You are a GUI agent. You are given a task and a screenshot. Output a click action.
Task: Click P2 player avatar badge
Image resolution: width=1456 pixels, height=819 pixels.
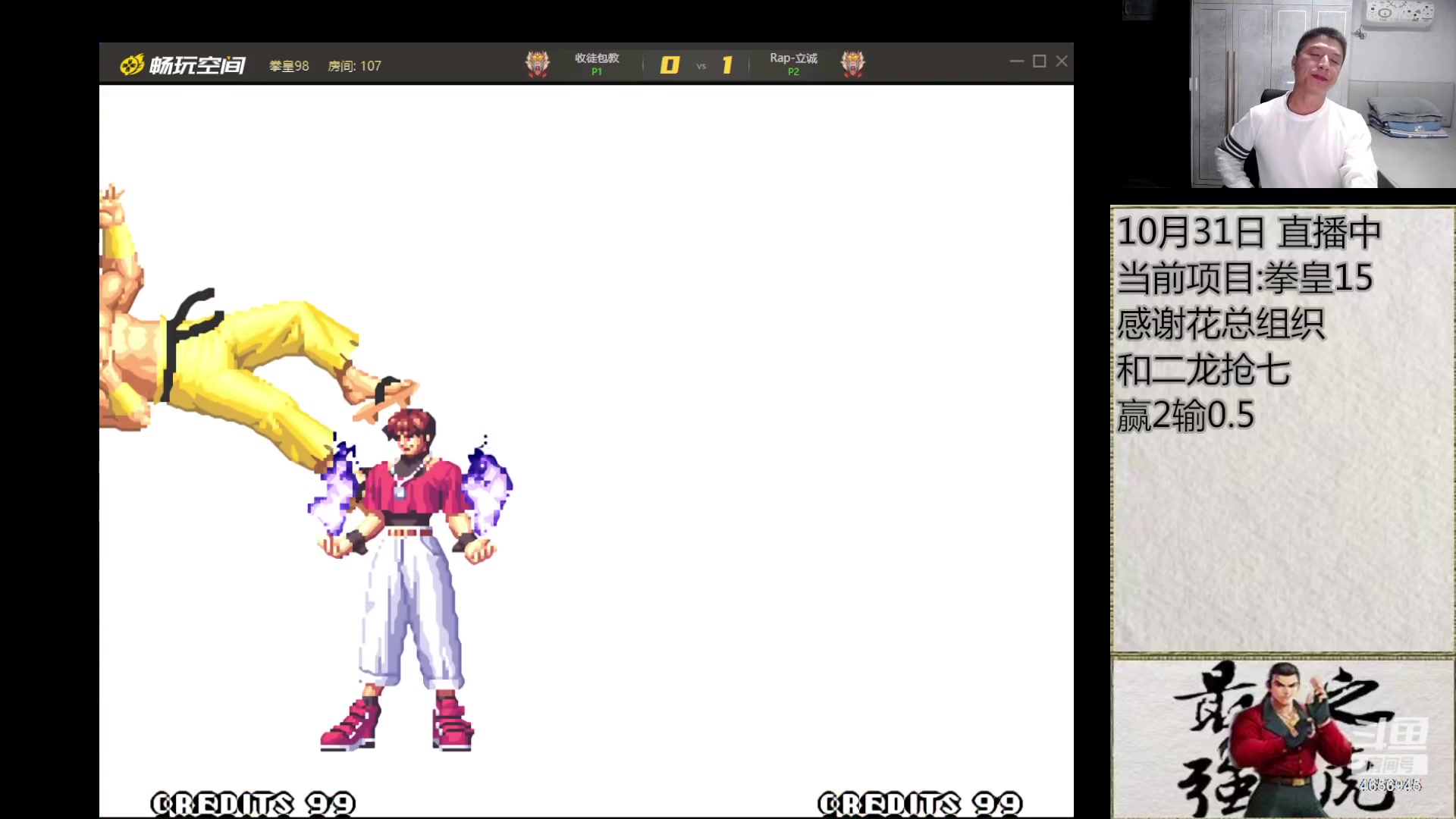tap(853, 64)
